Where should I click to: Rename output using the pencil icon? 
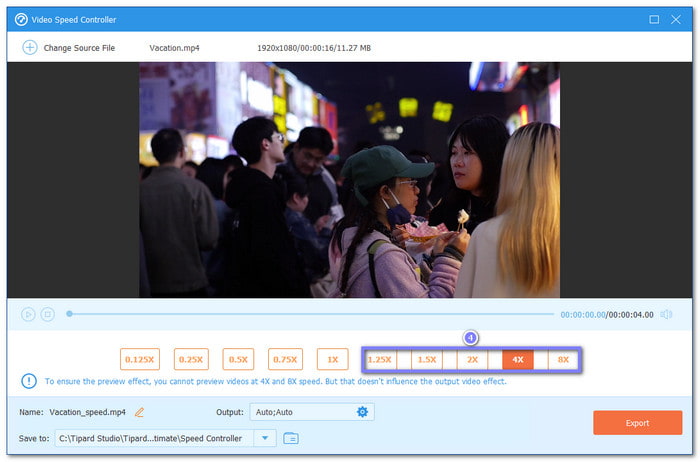[x=140, y=412]
